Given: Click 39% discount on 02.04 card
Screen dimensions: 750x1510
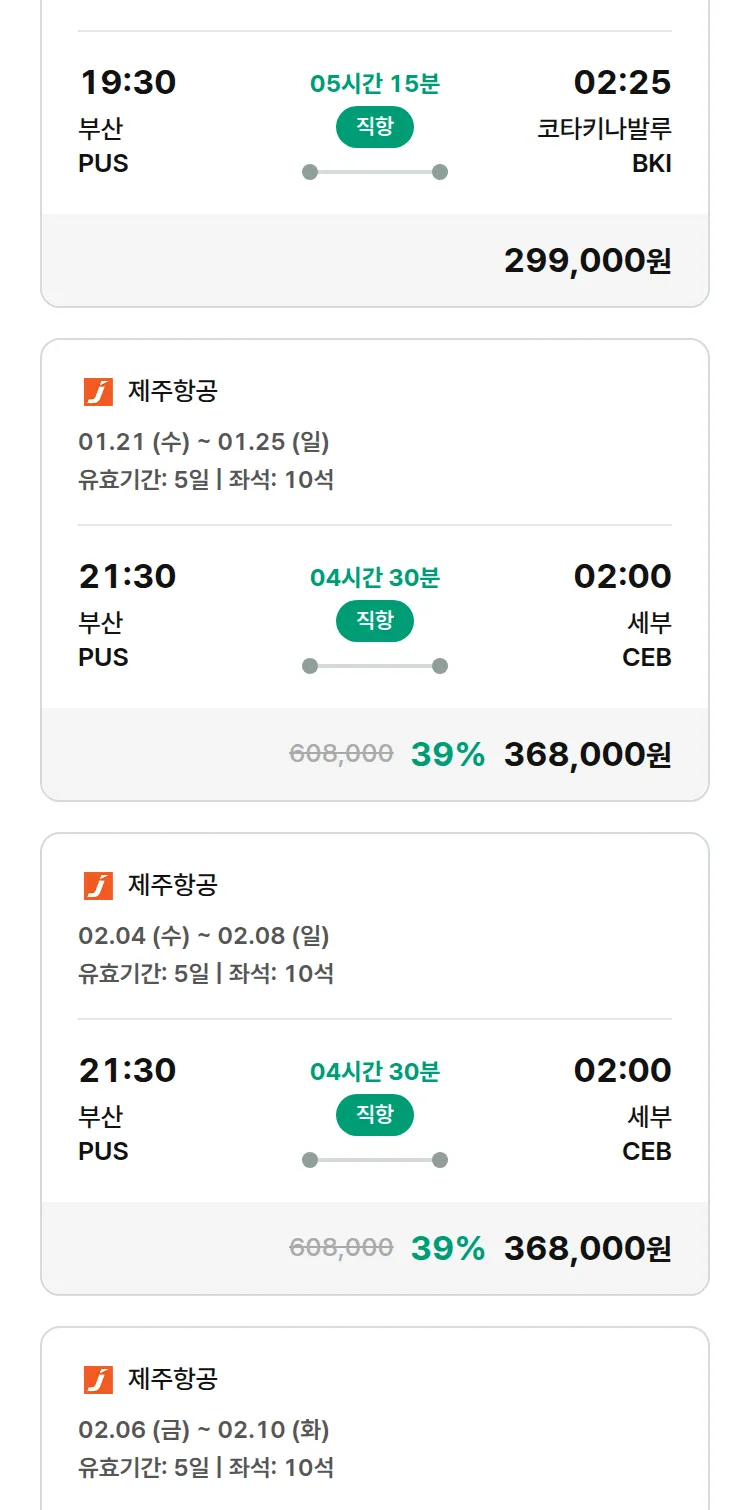Looking at the screenshot, I should [x=447, y=1249].
